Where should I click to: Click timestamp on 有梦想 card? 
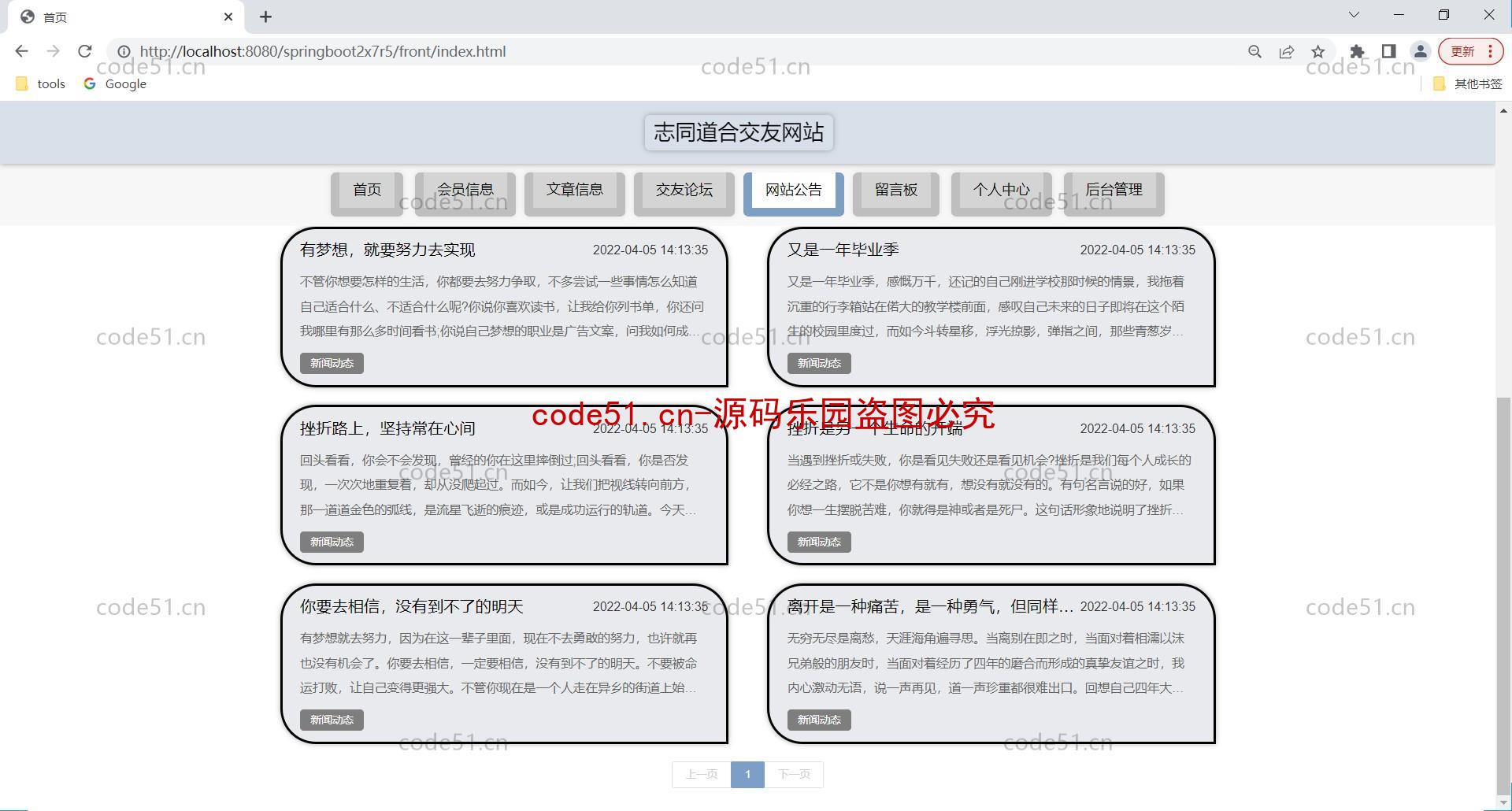click(650, 250)
